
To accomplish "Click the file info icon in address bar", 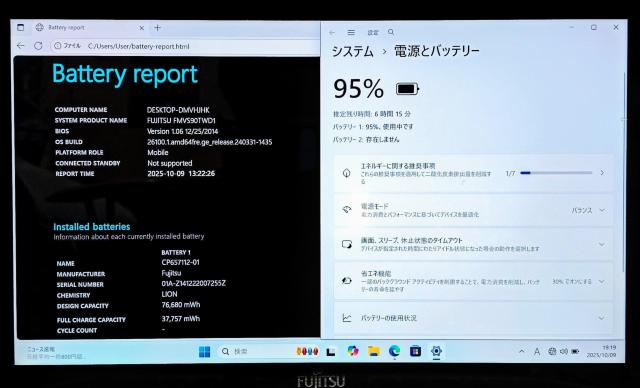I will (58, 46).
